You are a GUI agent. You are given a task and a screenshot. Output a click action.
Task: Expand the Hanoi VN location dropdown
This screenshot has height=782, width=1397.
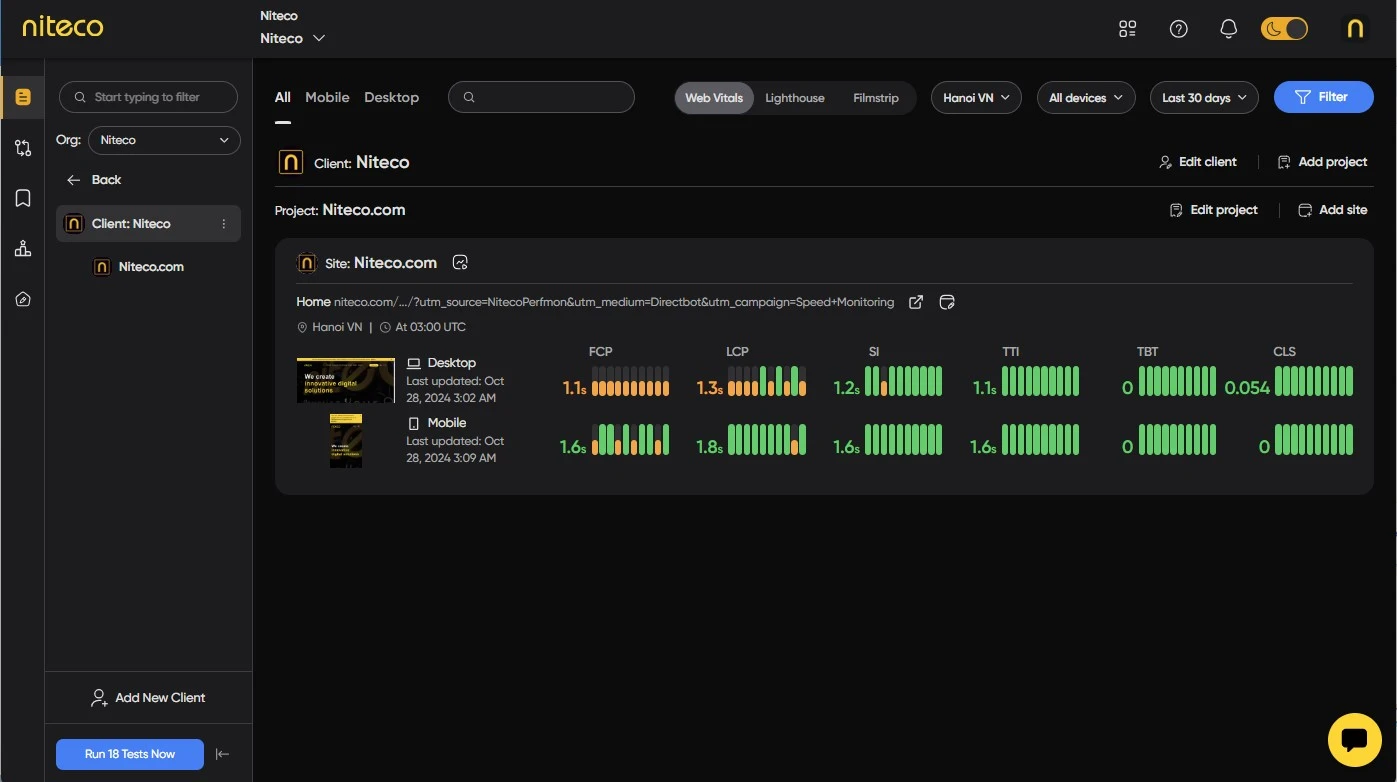click(x=976, y=98)
